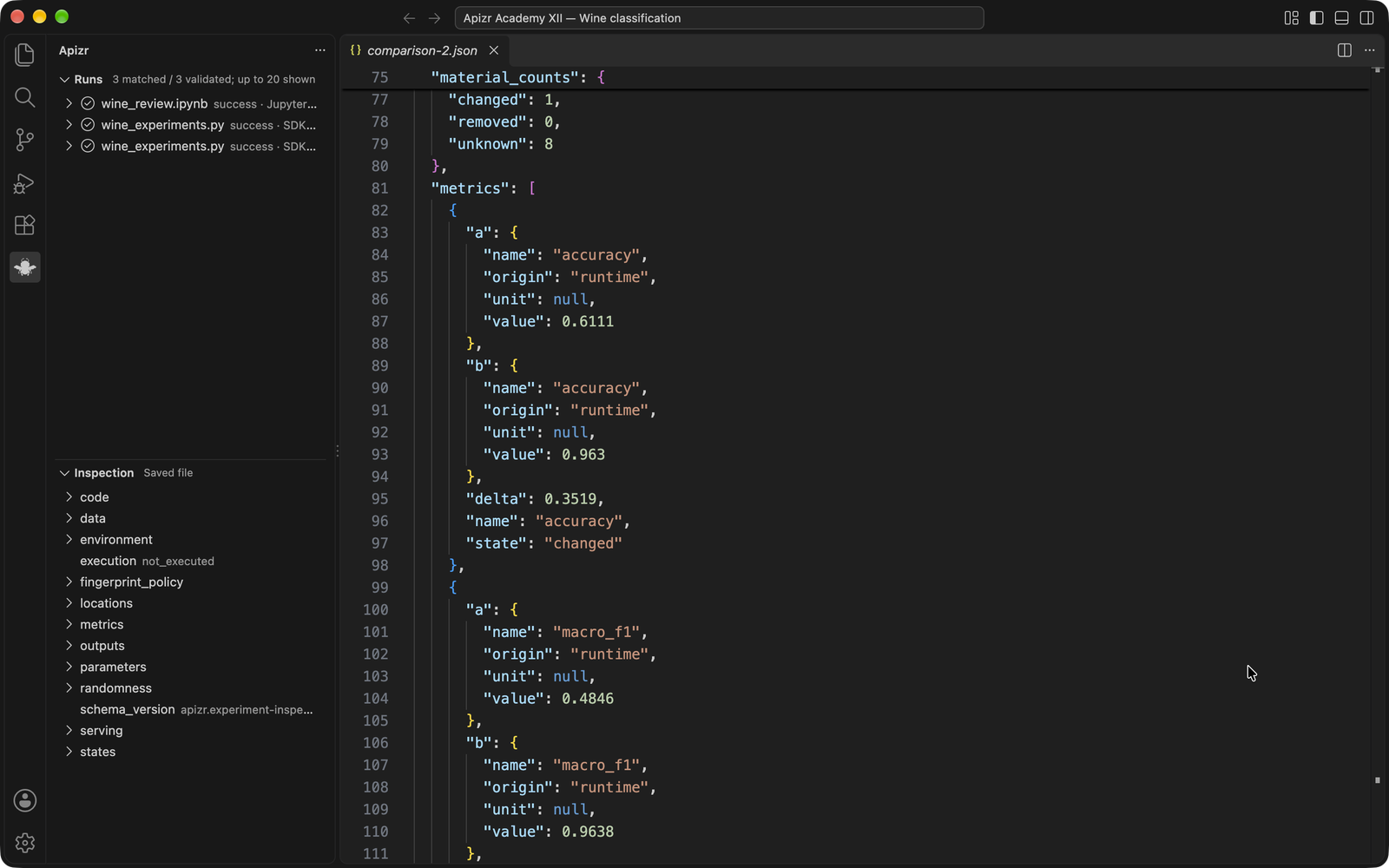Toggle the bottom panel
This screenshot has height=868, width=1389.
point(1341,18)
